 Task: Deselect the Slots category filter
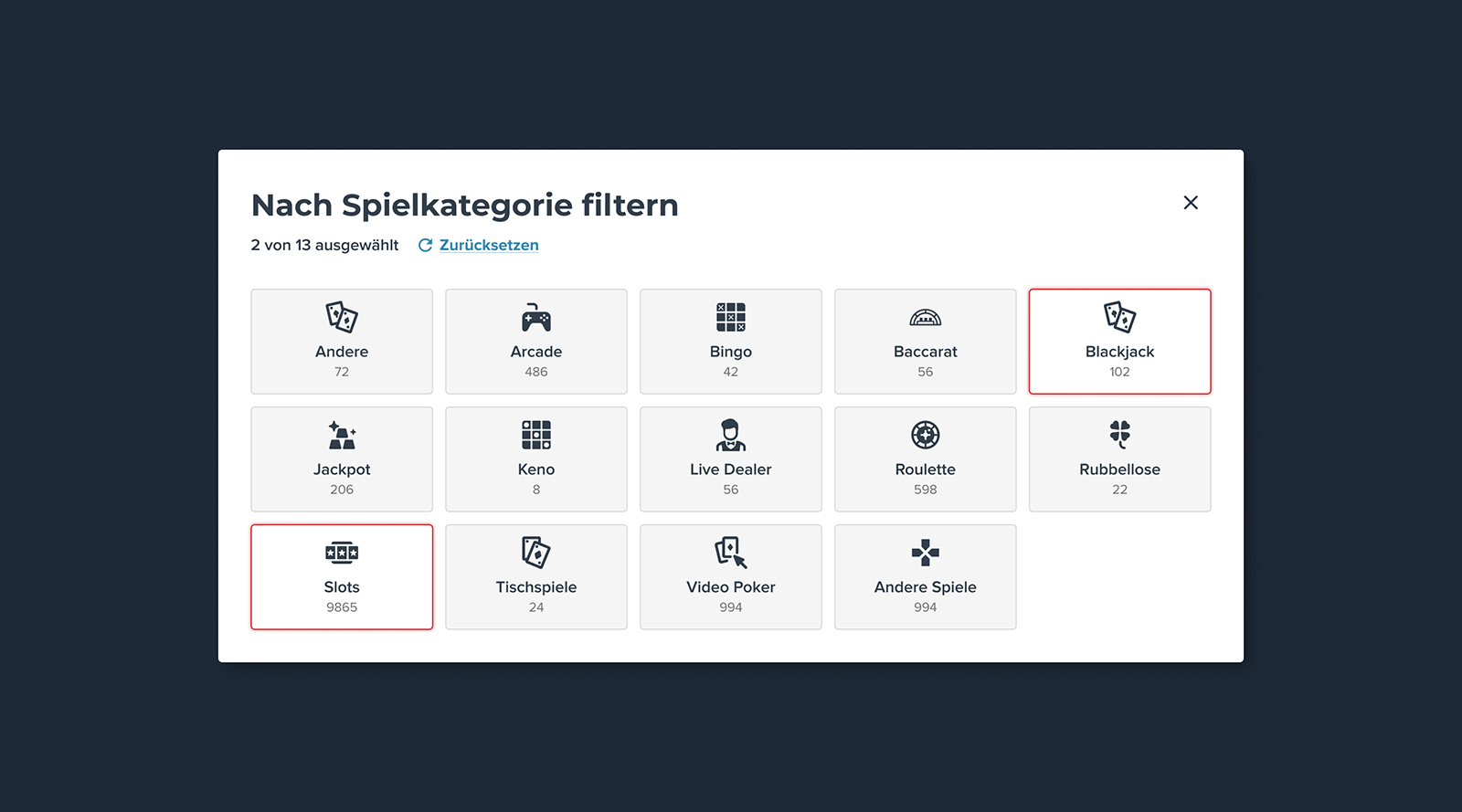coord(342,576)
